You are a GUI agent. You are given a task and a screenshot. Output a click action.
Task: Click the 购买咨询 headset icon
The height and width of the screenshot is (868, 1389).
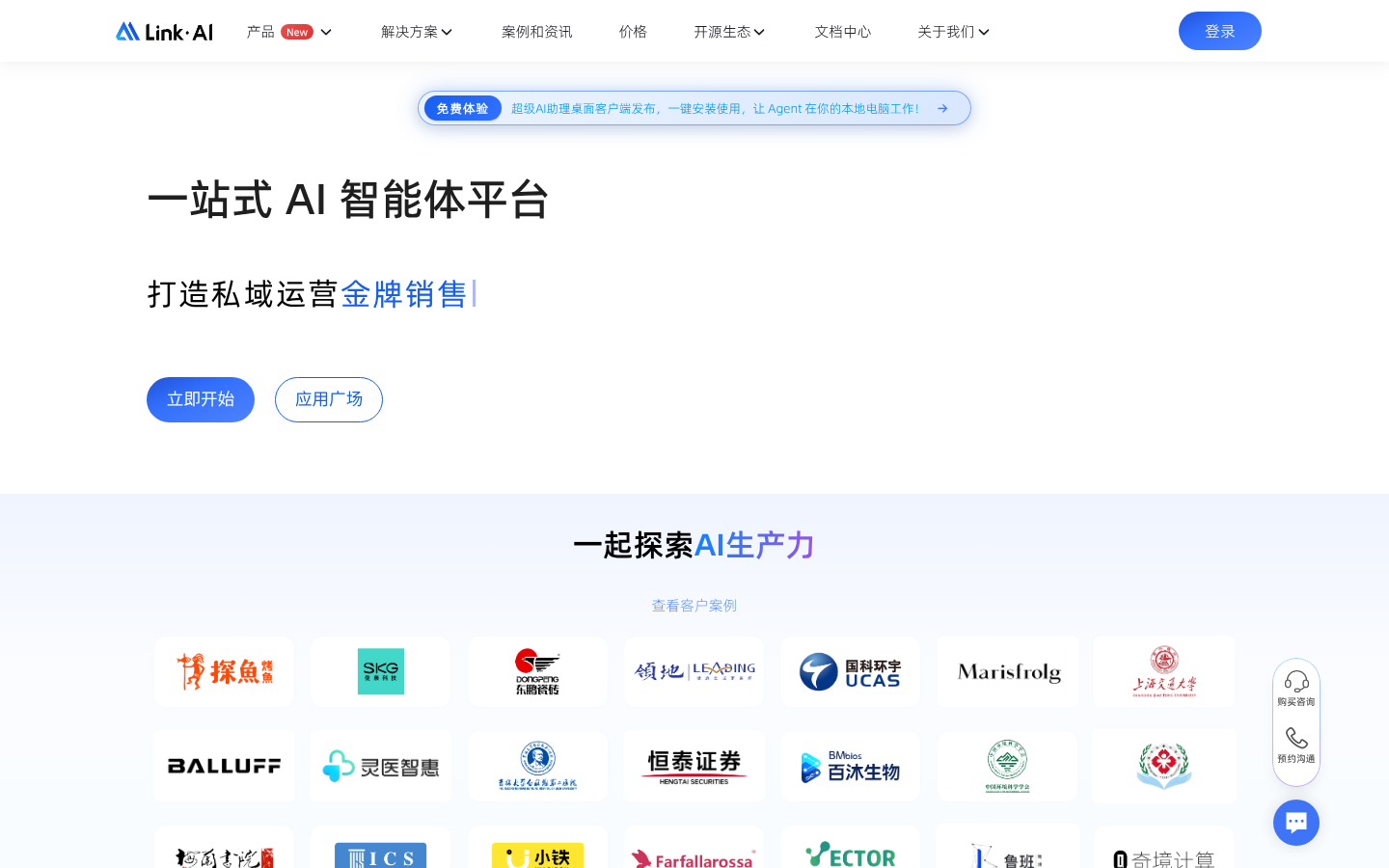tap(1296, 682)
